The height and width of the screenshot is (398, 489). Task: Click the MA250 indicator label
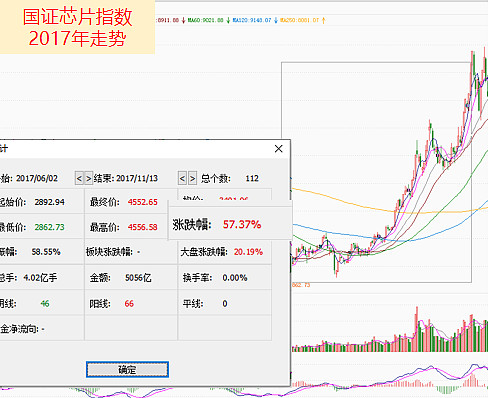coord(299,20)
